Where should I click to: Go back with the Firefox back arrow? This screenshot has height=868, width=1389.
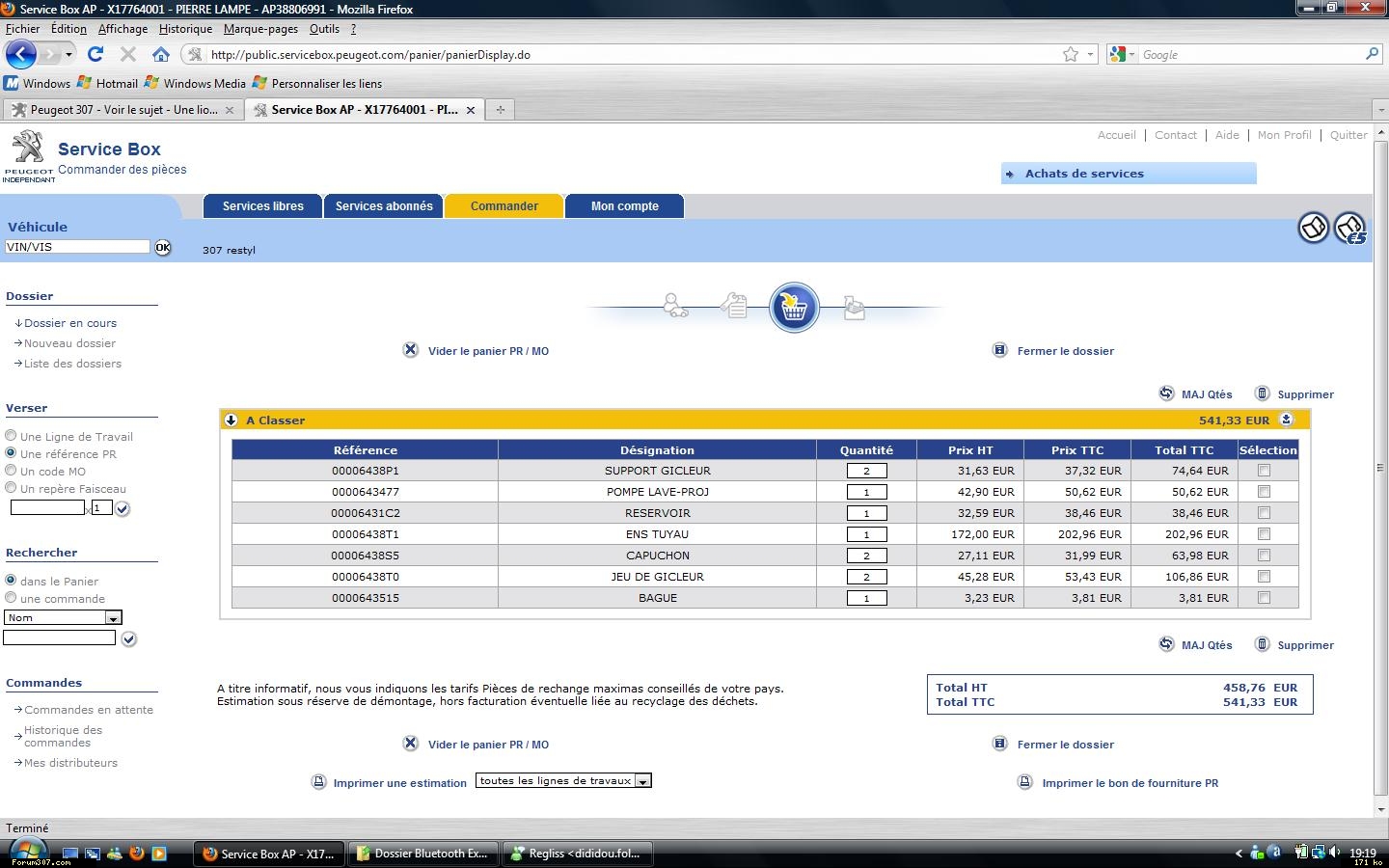click(x=21, y=55)
